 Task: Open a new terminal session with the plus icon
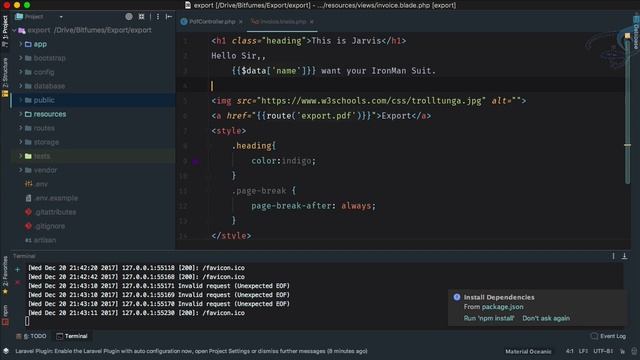(18, 269)
